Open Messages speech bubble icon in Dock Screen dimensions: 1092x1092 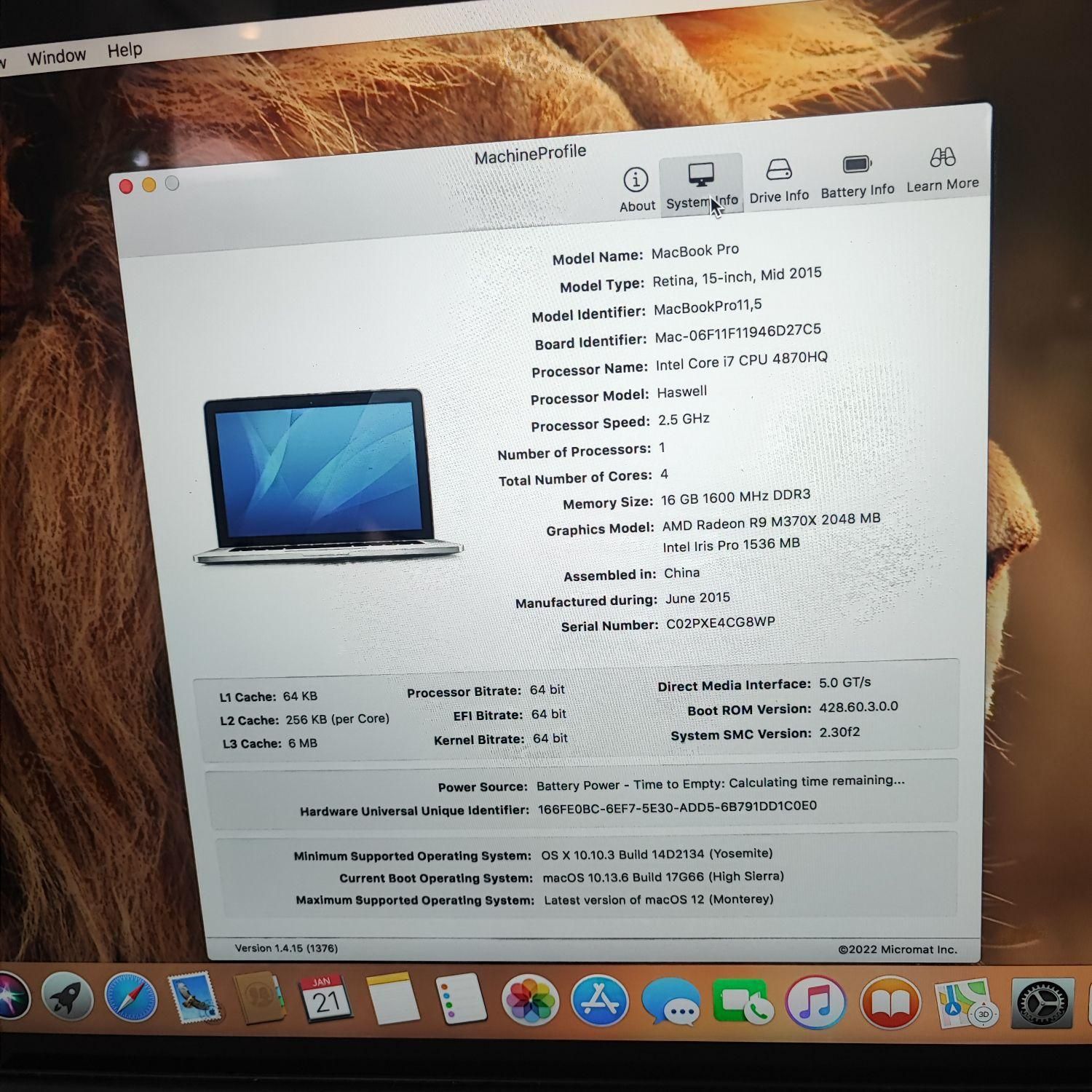[x=671, y=1002]
